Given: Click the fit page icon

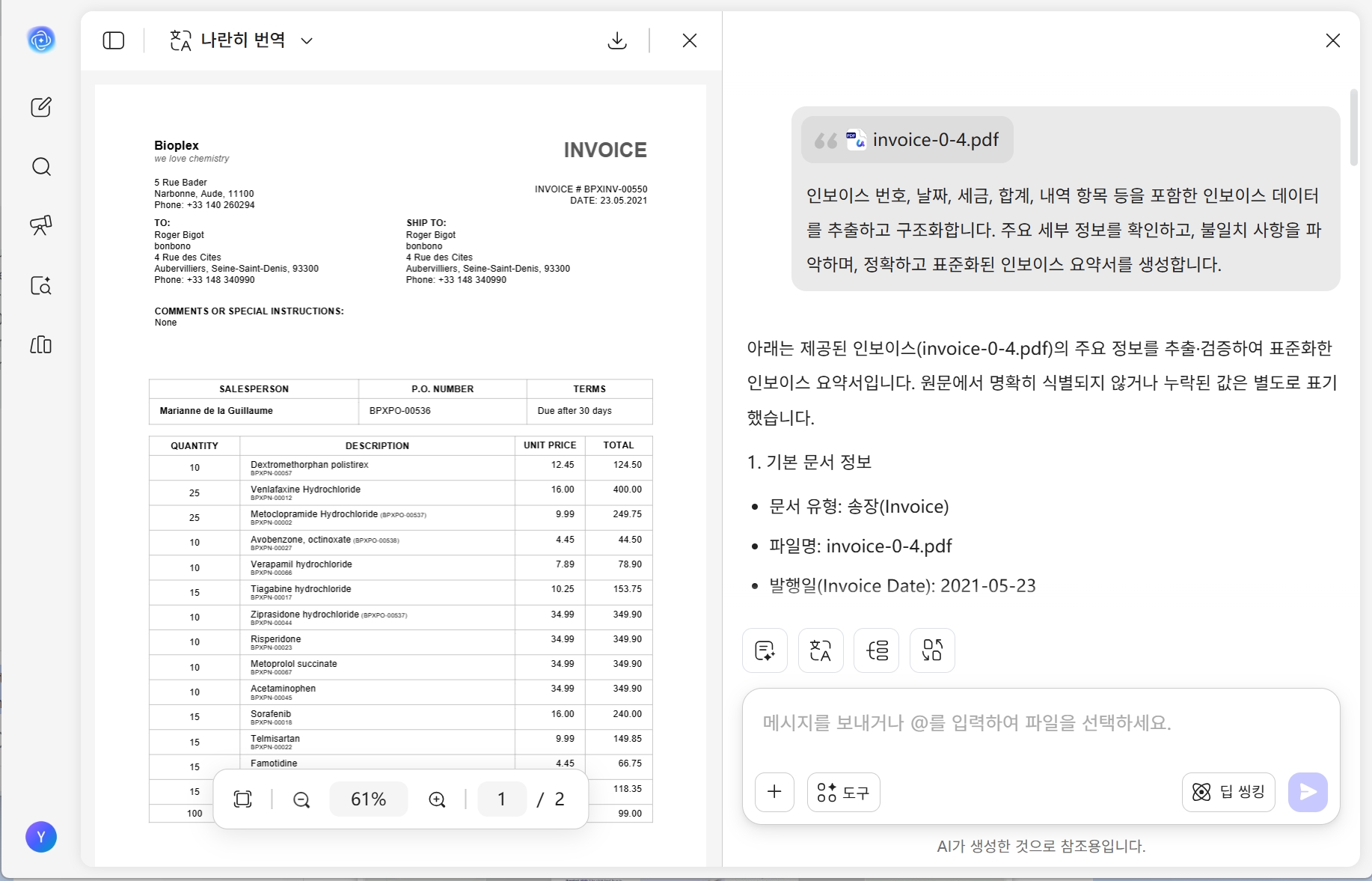Looking at the screenshot, I should (x=243, y=799).
